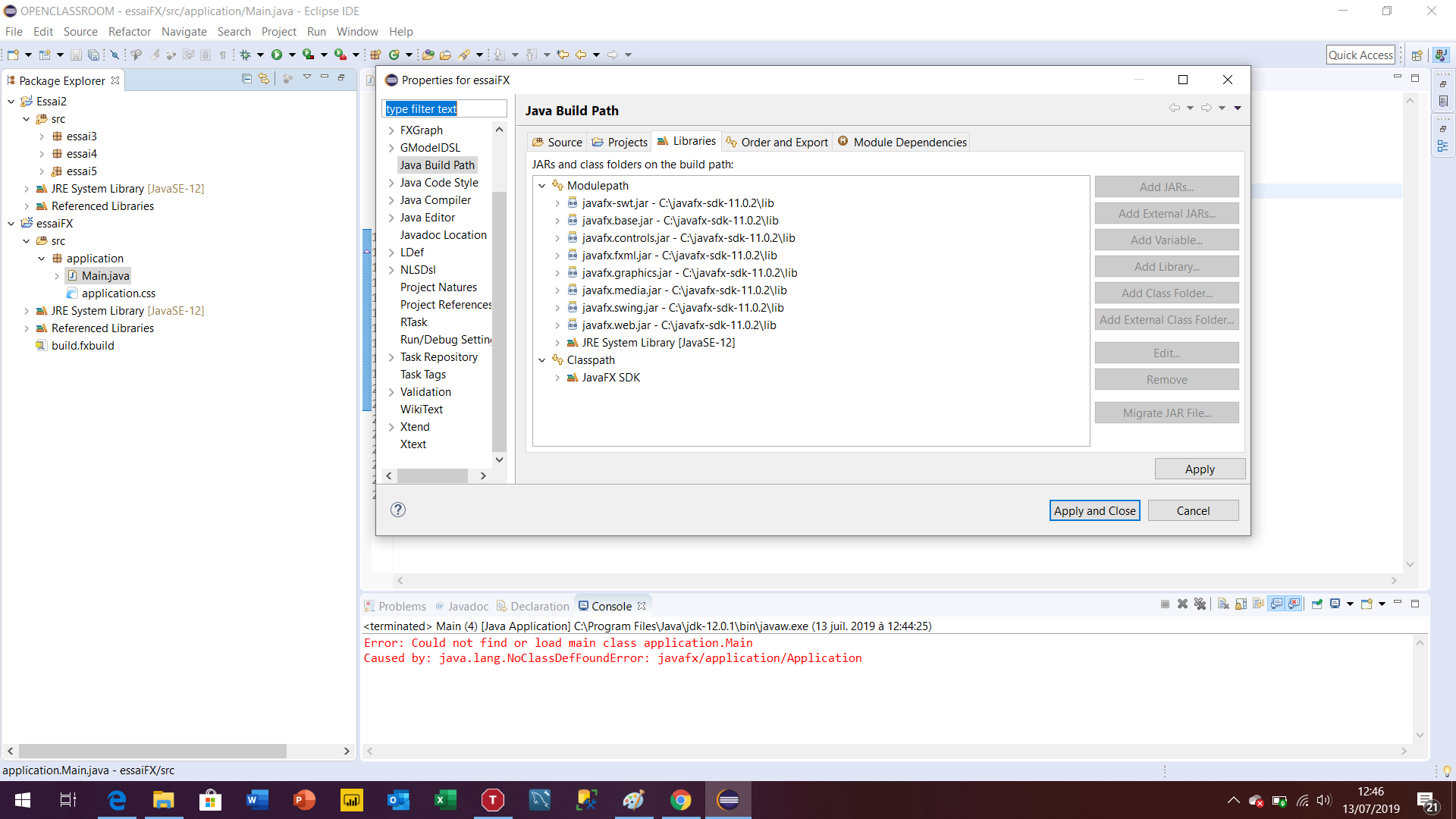Switch to Module Dependencies tab

click(x=902, y=142)
